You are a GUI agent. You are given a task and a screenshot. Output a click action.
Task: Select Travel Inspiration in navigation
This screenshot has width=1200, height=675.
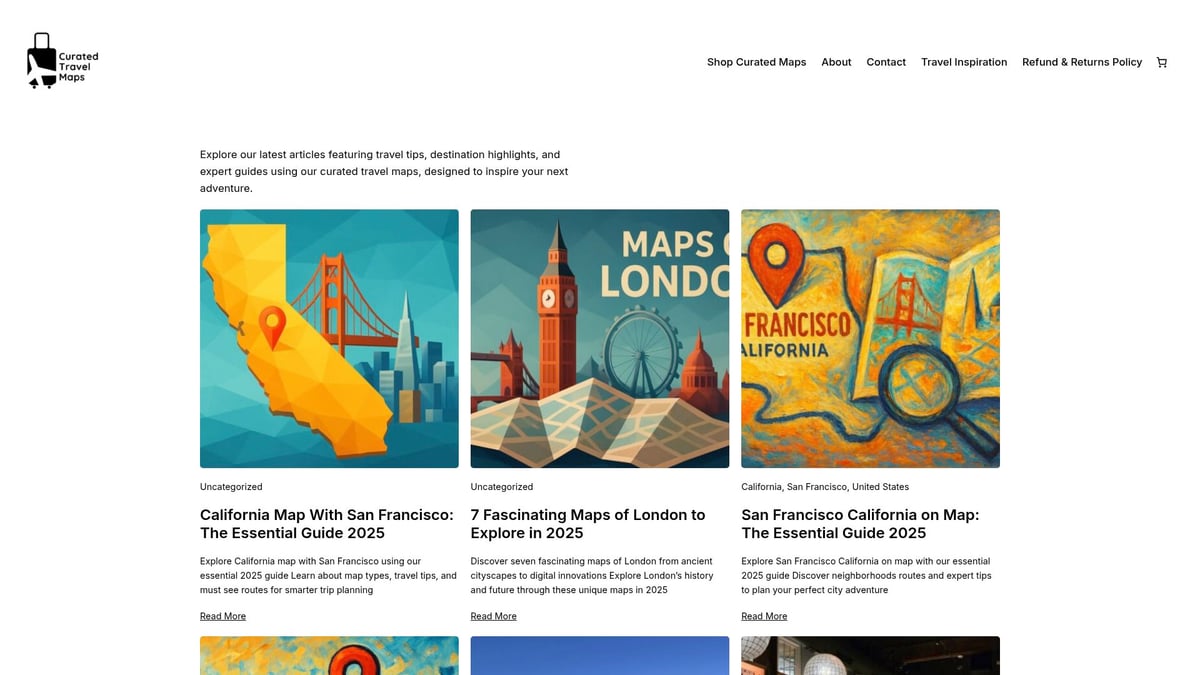pyautogui.click(x=964, y=62)
